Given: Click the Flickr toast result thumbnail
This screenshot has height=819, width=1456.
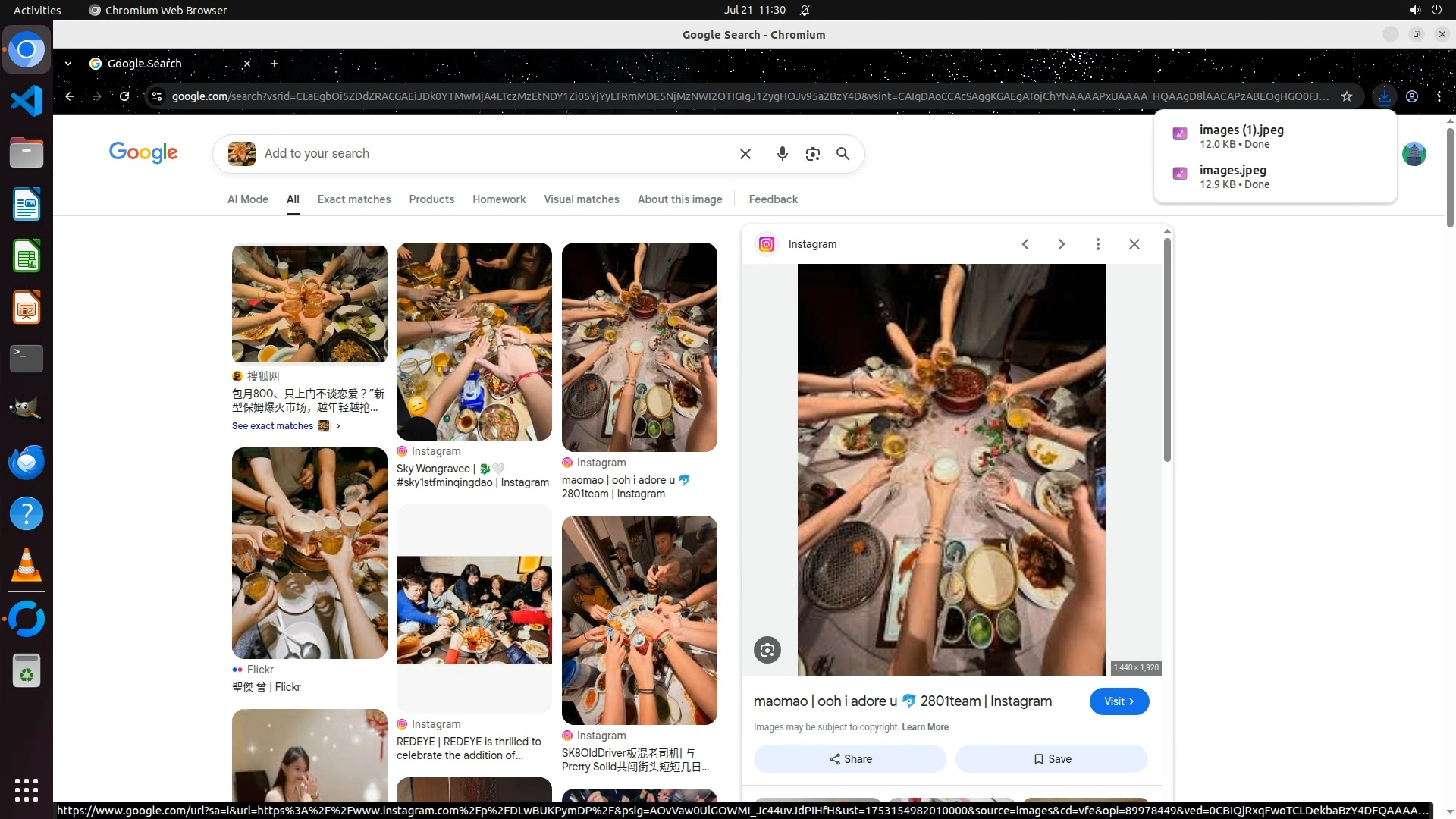Looking at the screenshot, I should [309, 553].
